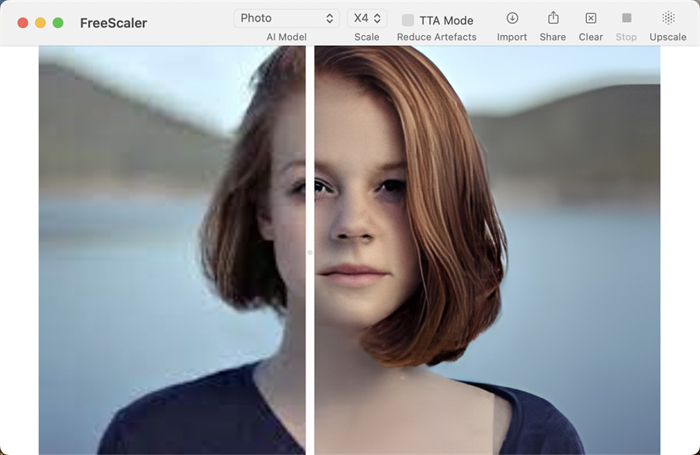This screenshot has width=700, height=455.
Task: Click the Stop square icon
Action: (x=626, y=18)
